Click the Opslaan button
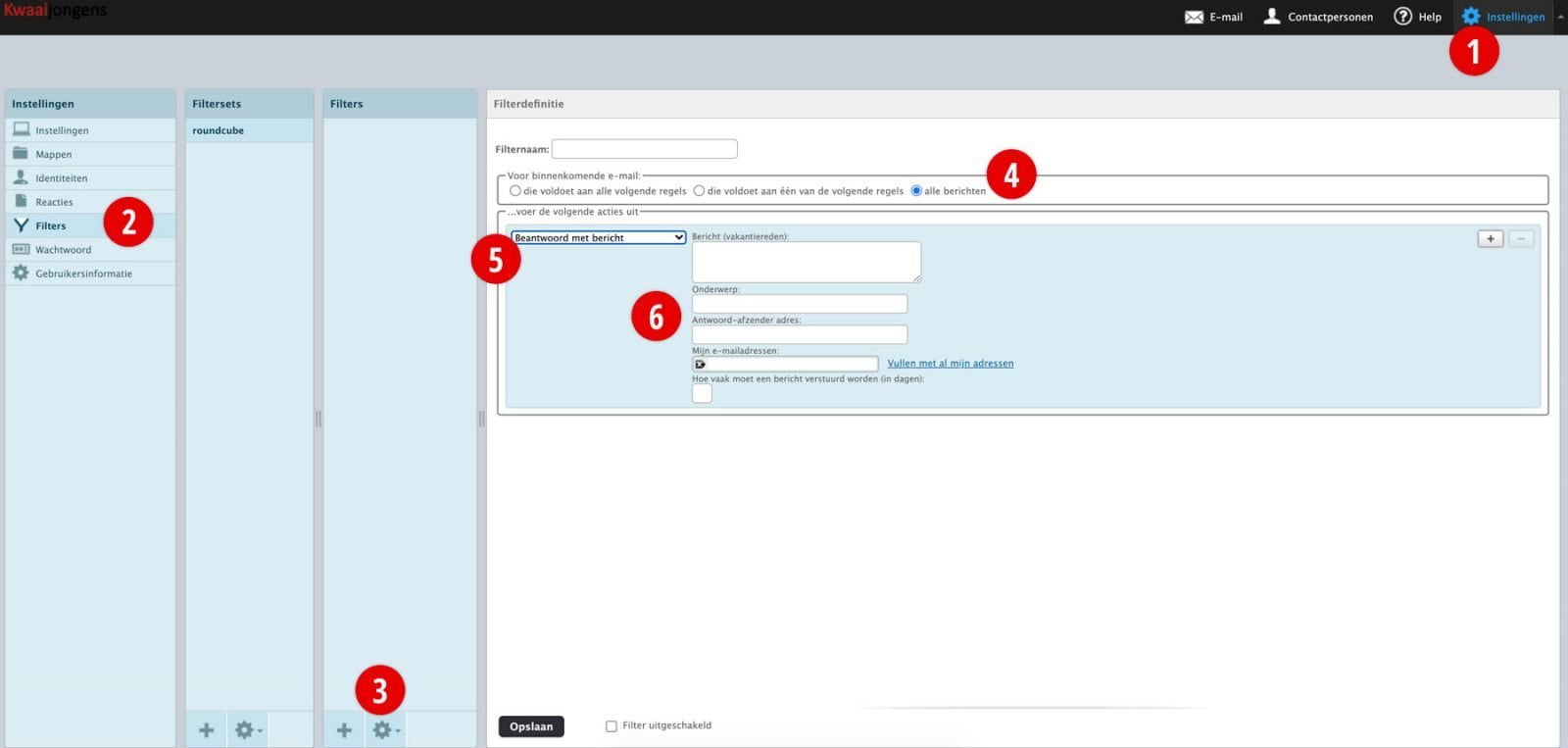The width and height of the screenshot is (1568, 748). coord(531,726)
